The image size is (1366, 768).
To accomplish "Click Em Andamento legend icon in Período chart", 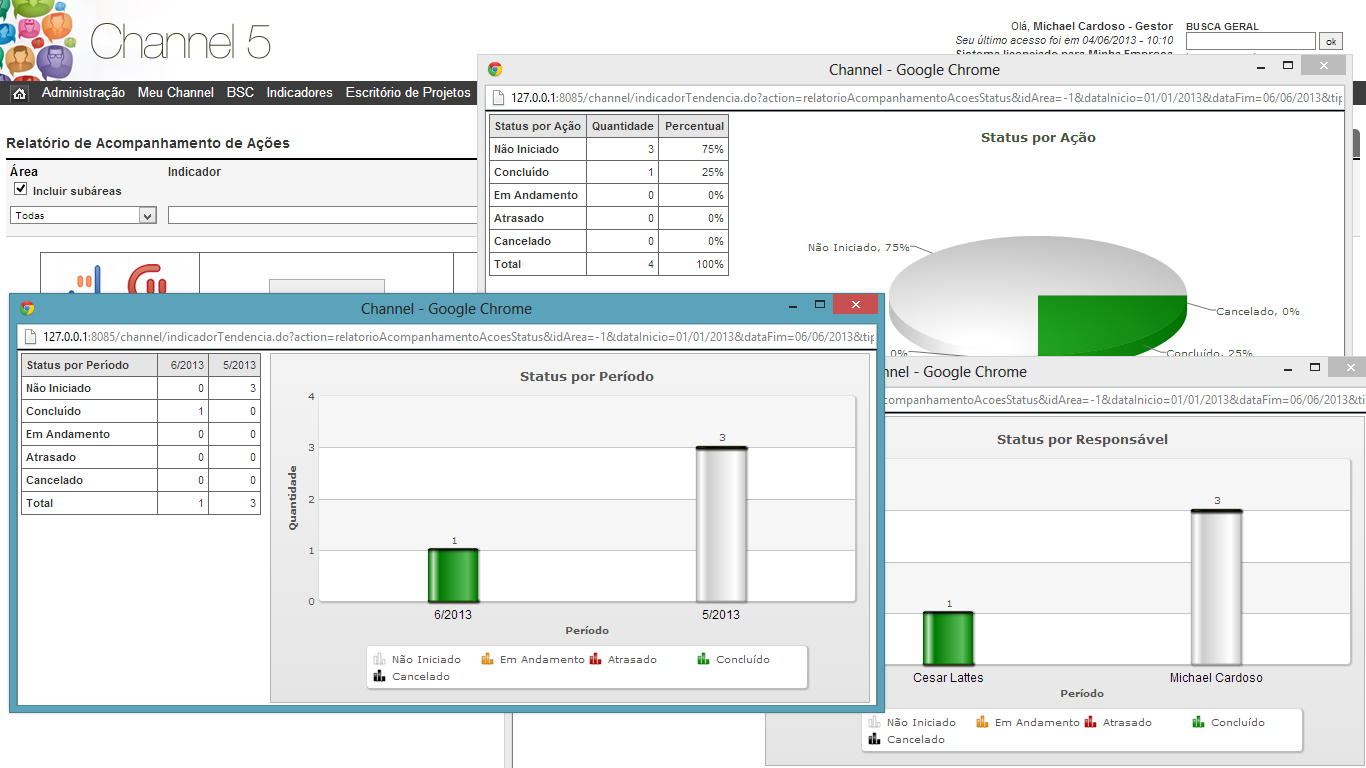I will (x=487, y=659).
